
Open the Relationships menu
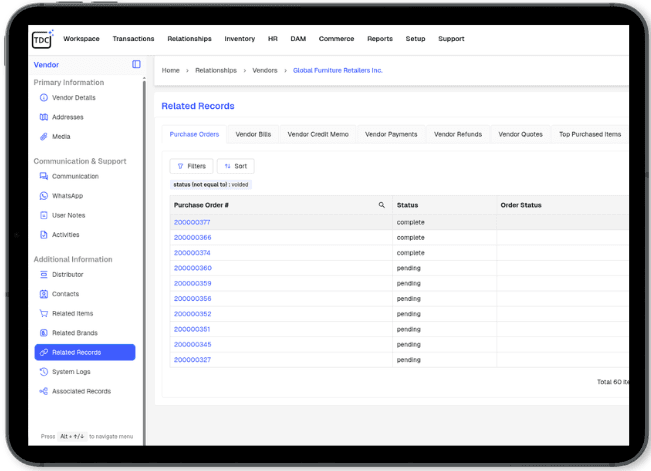[189, 39]
